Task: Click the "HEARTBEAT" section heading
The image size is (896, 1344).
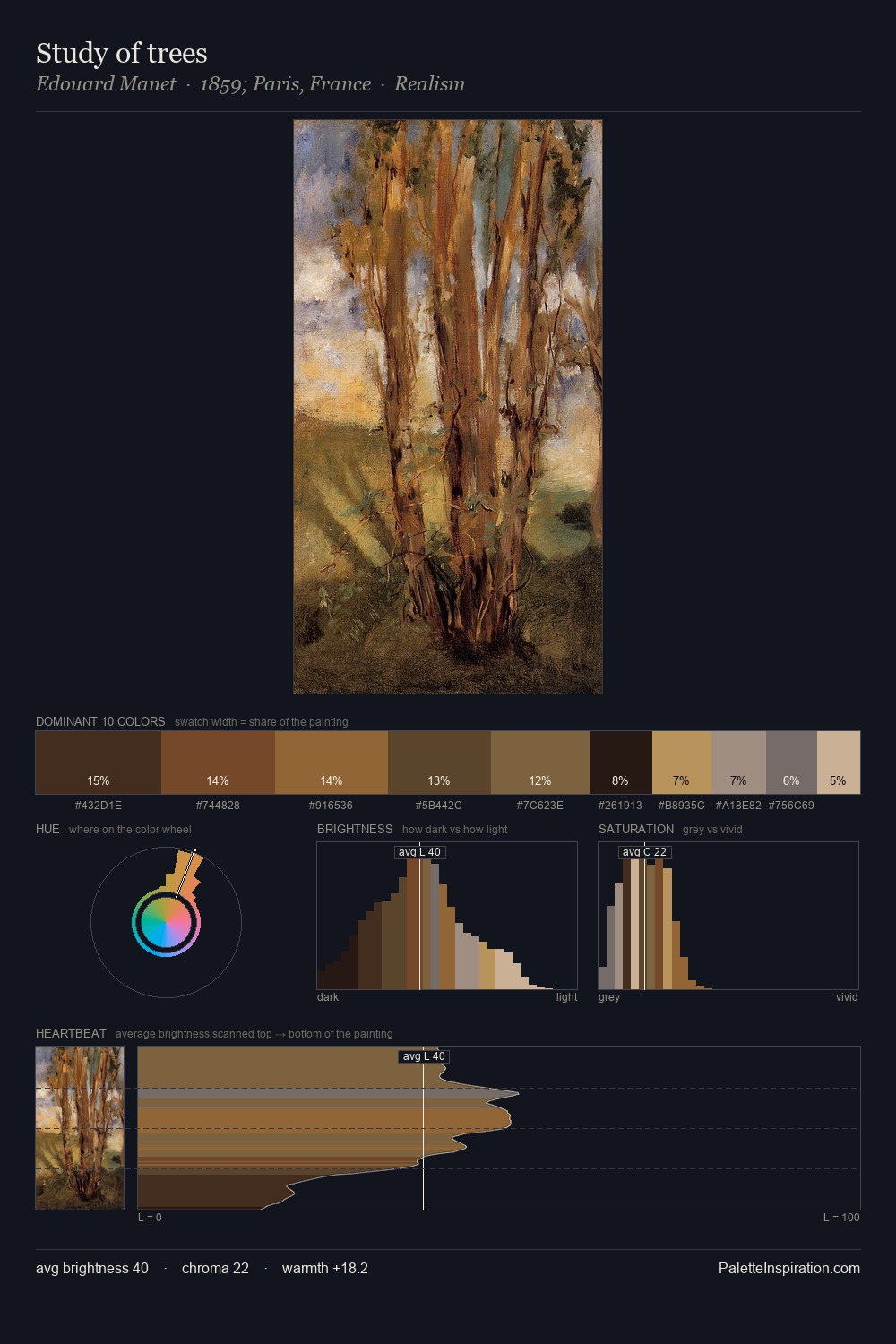Action: pos(71,1033)
